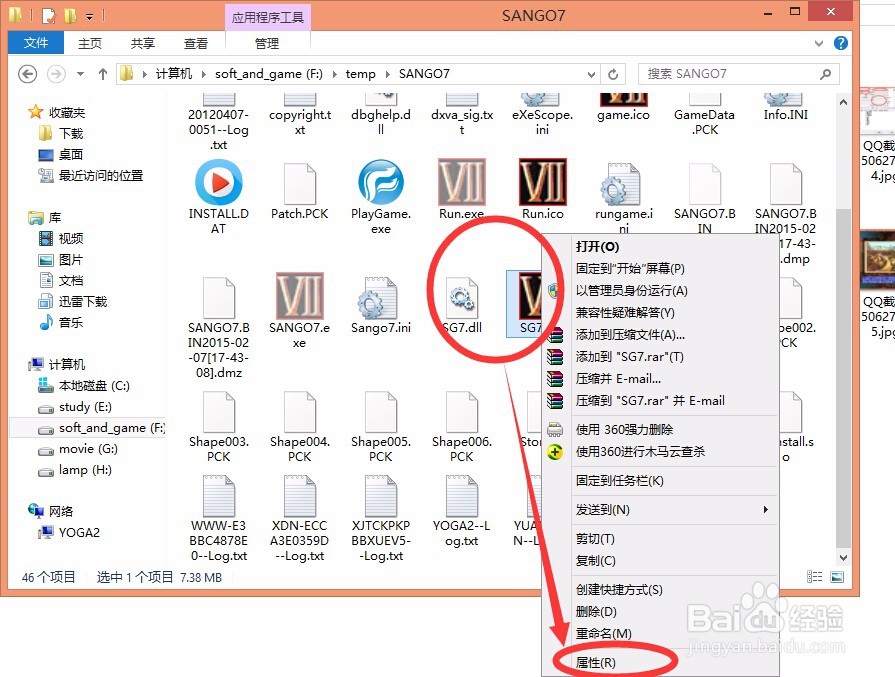Open the temp folder via the breadcrumb
Screen dimensions: 895x677
pos(361,73)
